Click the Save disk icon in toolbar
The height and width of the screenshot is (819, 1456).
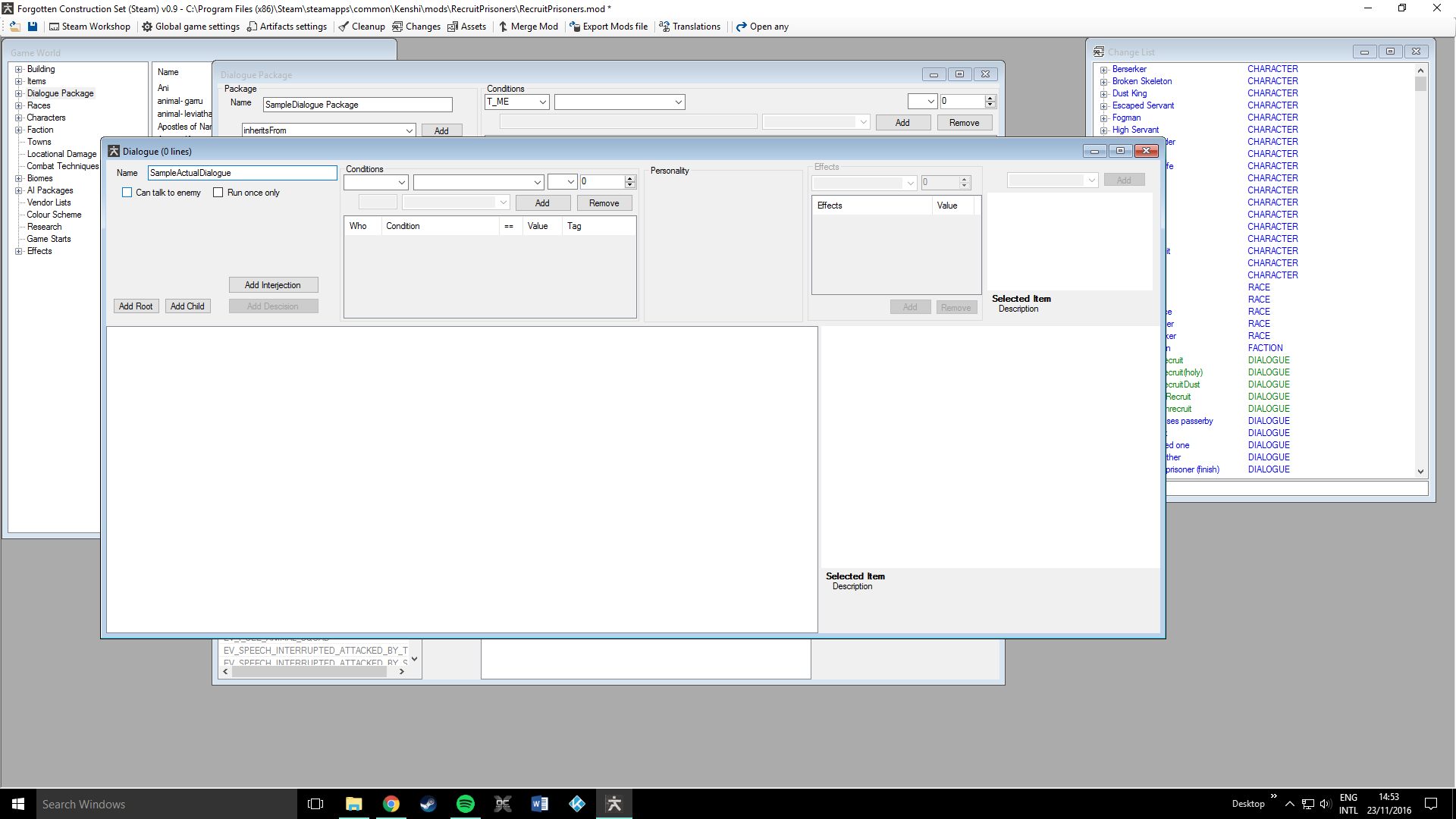point(33,27)
